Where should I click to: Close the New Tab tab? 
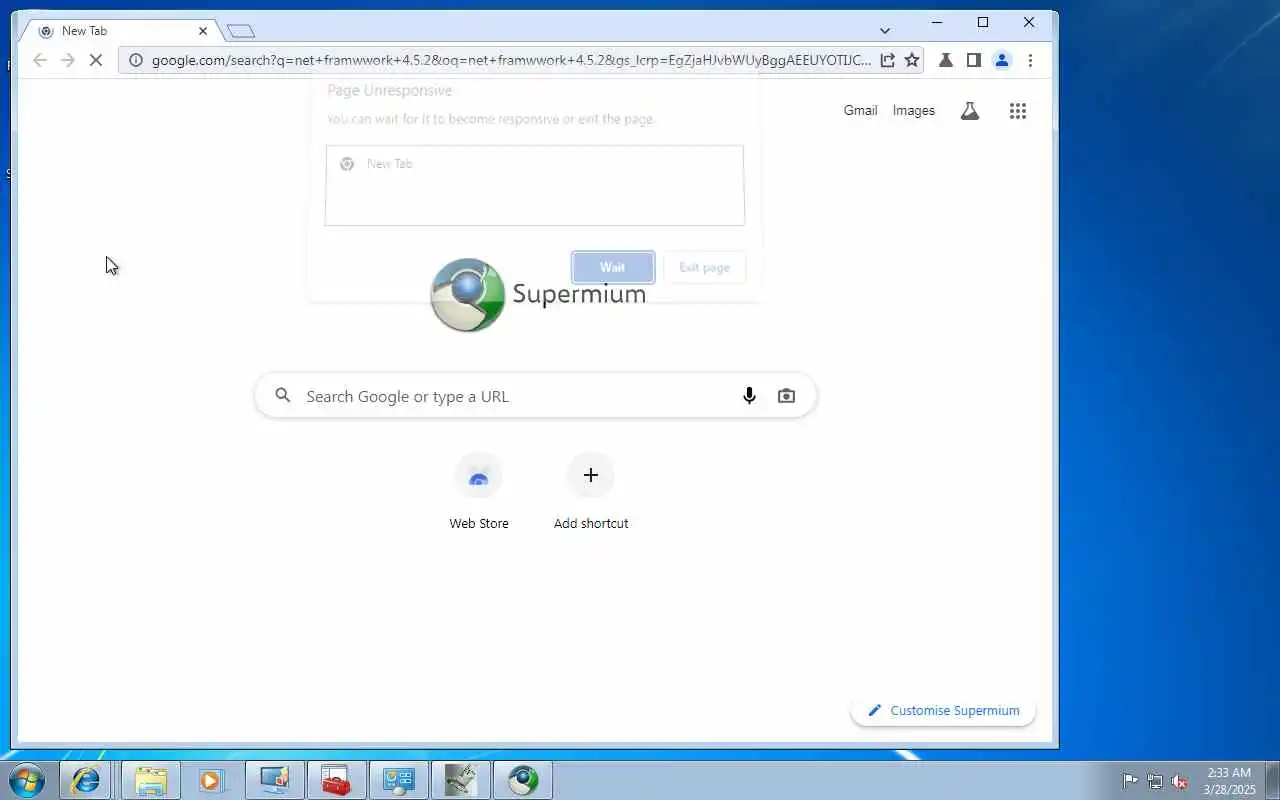(x=202, y=31)
